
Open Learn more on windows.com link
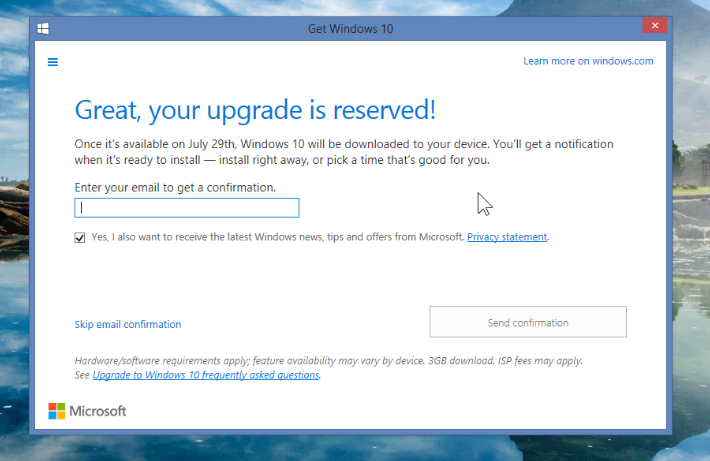(x=588, y=61)
